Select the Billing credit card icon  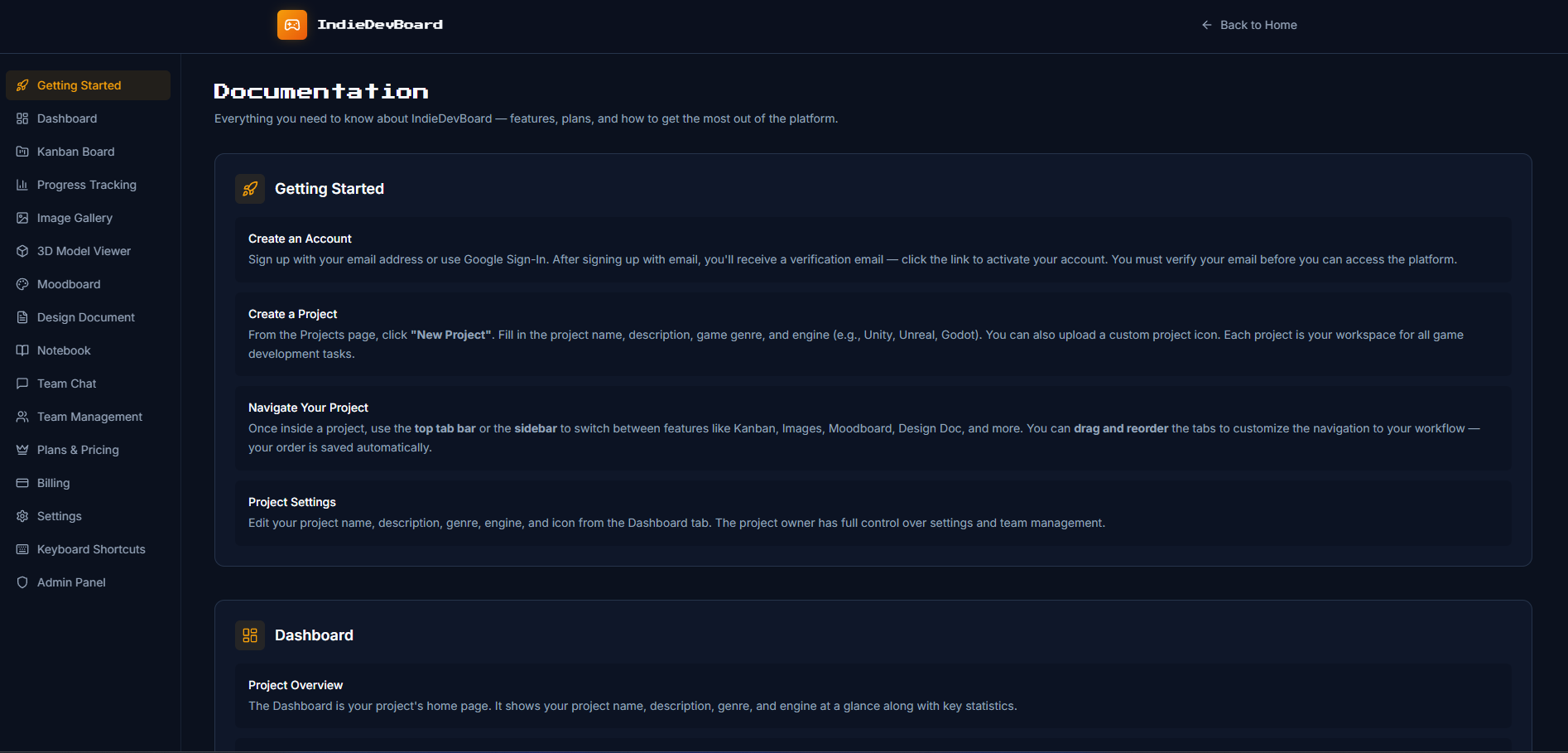[x=22, y=483]
